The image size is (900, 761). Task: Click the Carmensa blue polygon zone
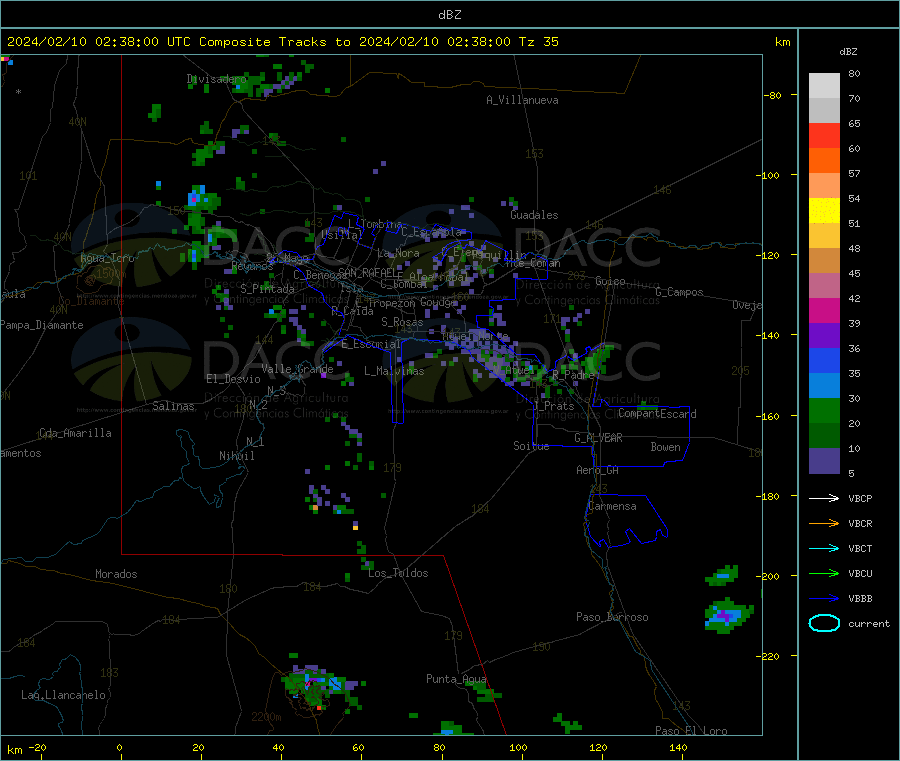point(625,521)
